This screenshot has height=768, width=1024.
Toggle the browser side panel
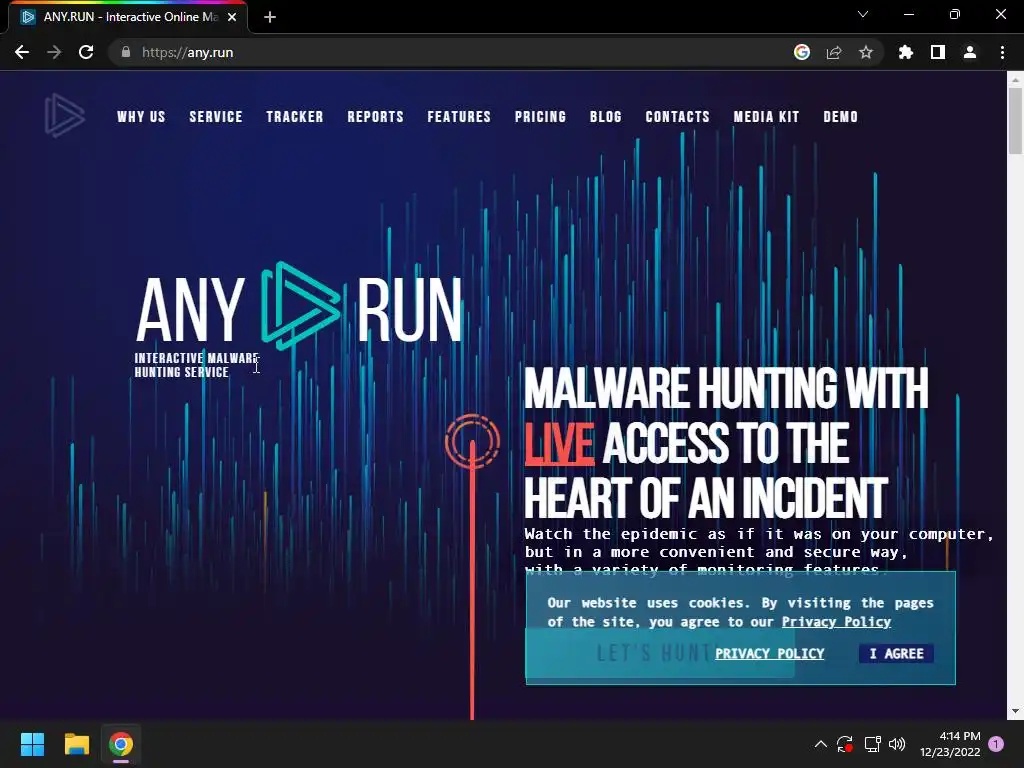[x=938, y=52]
